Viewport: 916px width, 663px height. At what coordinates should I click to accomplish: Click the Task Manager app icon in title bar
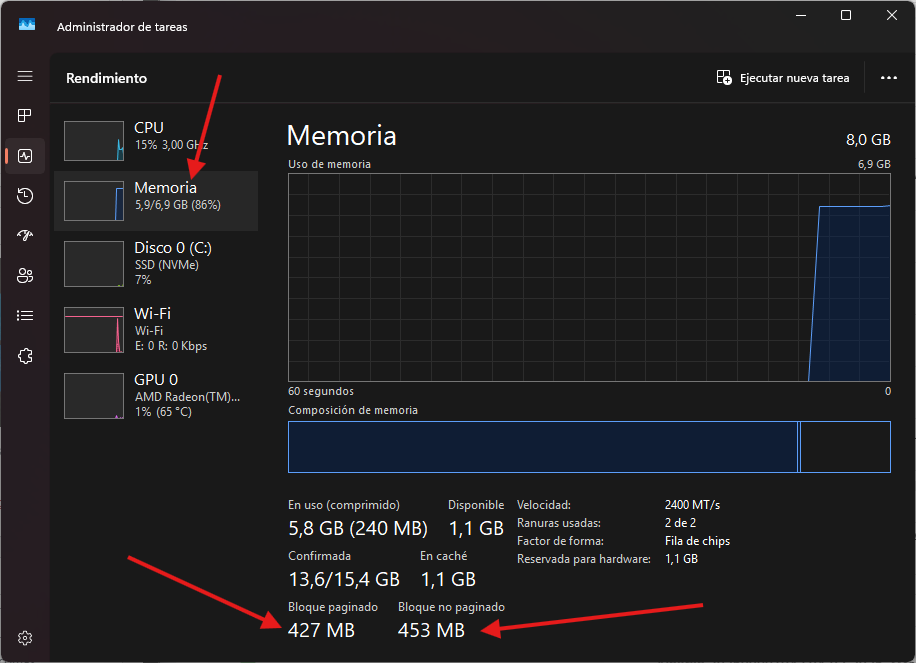[x=27, y=25]
